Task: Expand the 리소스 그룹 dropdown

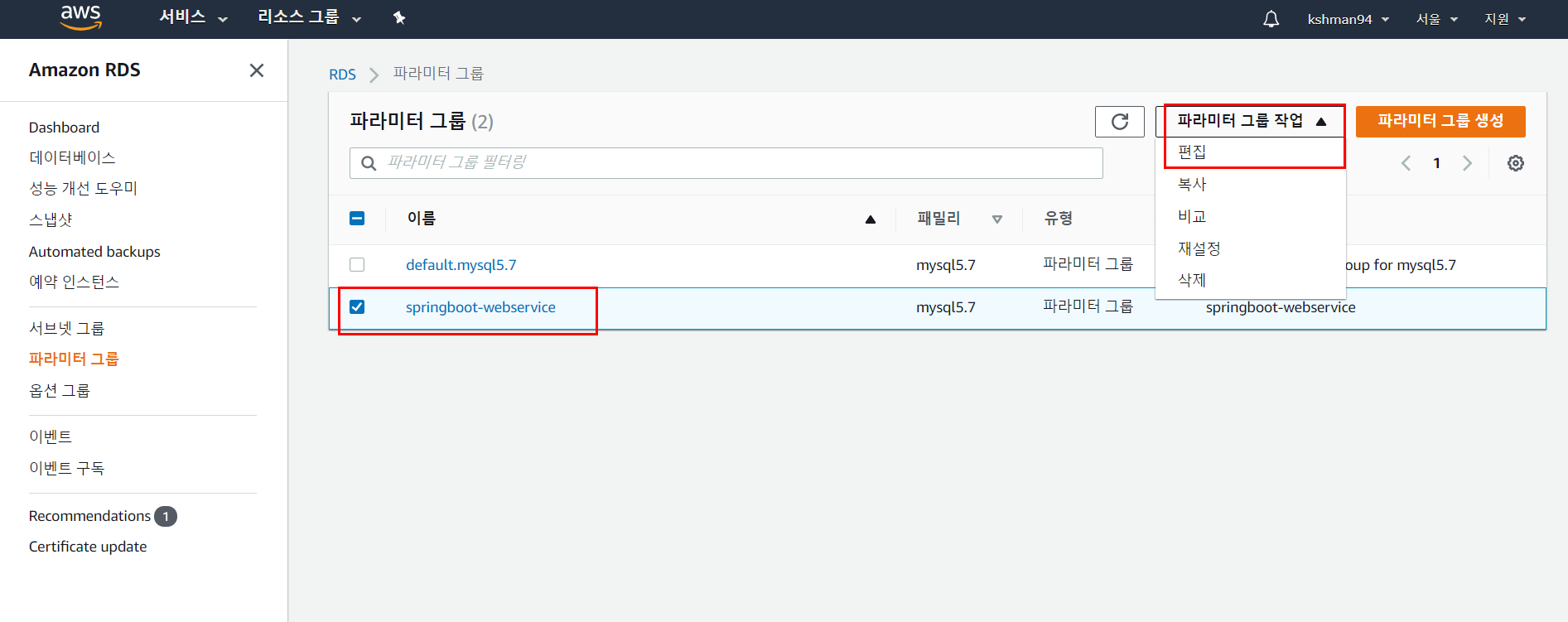Action: tap(309, 17)
